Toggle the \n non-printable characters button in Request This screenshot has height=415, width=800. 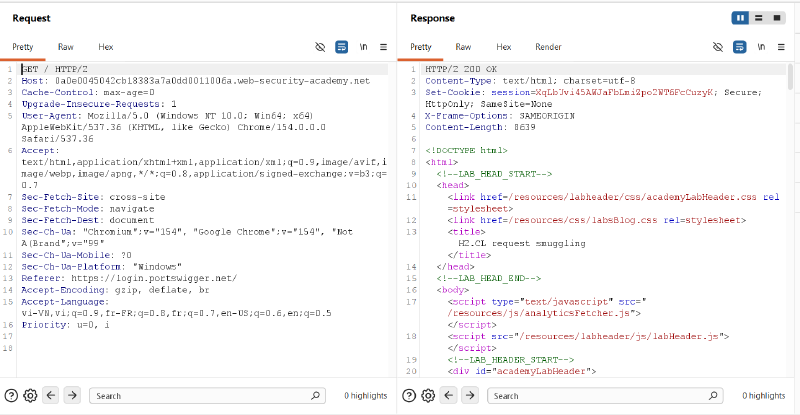pyautogui.click(x=363, y=47)
